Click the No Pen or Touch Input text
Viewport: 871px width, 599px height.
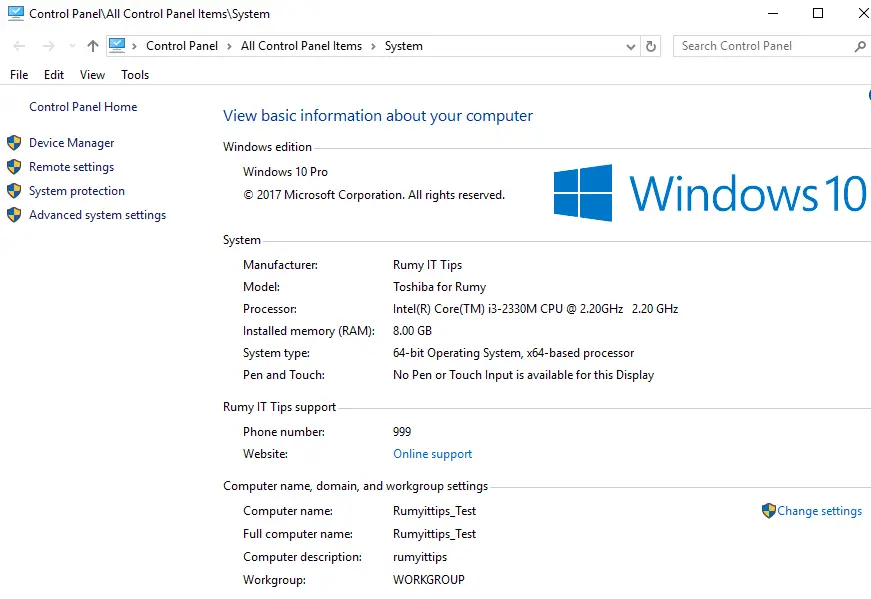(523, 375)
